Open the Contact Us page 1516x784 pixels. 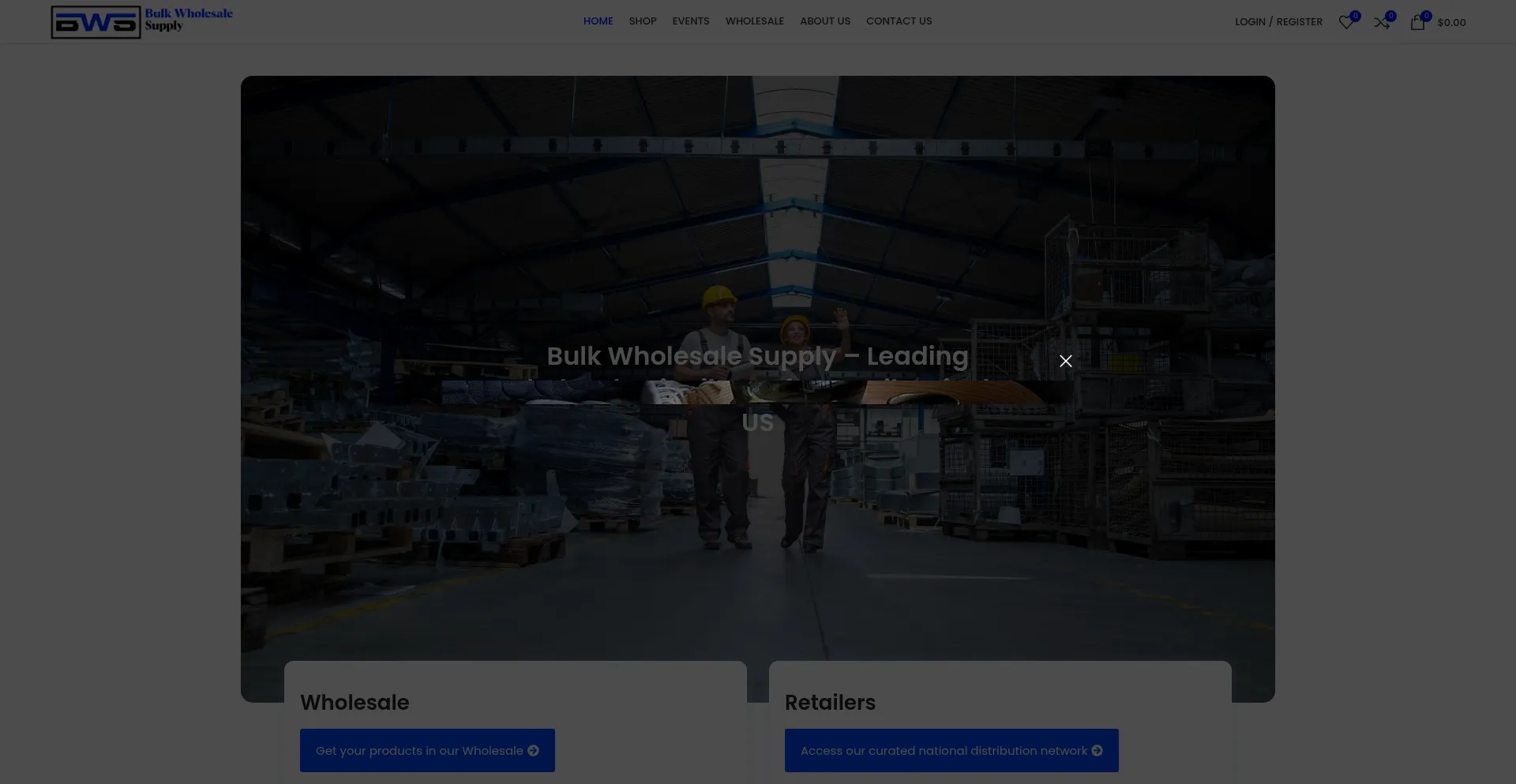click(x=899, y=21)
